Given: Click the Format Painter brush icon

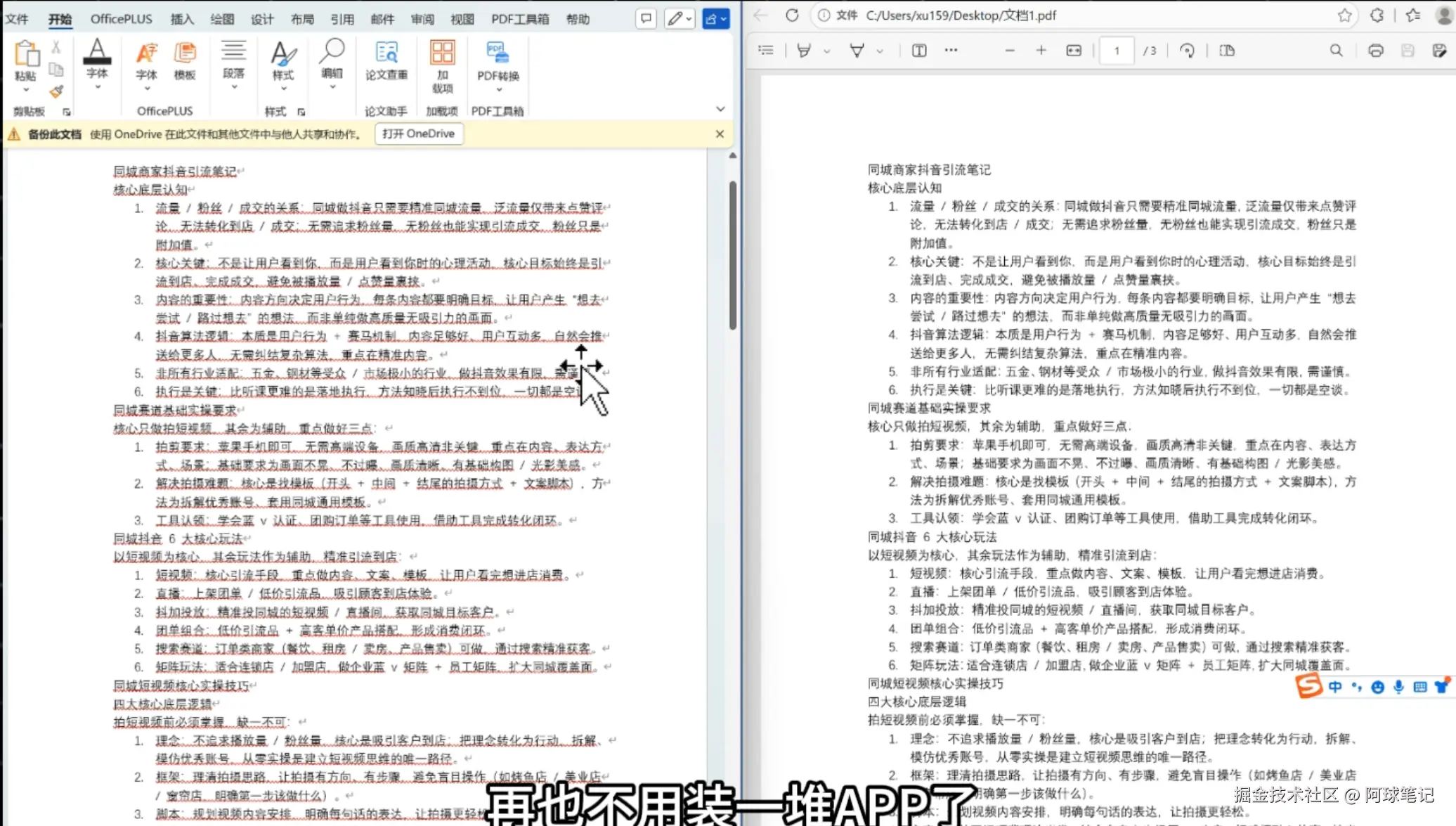Looking at the screenshot, I should 56,92.
